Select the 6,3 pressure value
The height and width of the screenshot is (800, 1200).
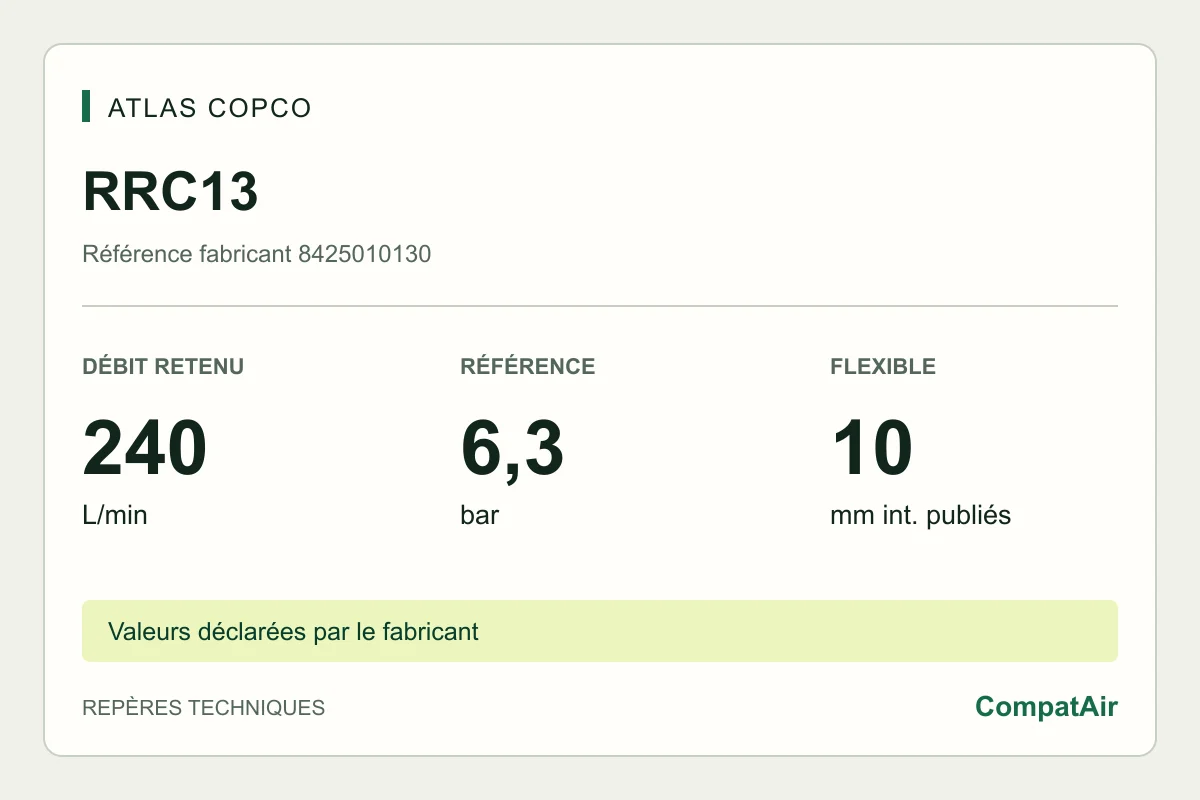(512, 449)
